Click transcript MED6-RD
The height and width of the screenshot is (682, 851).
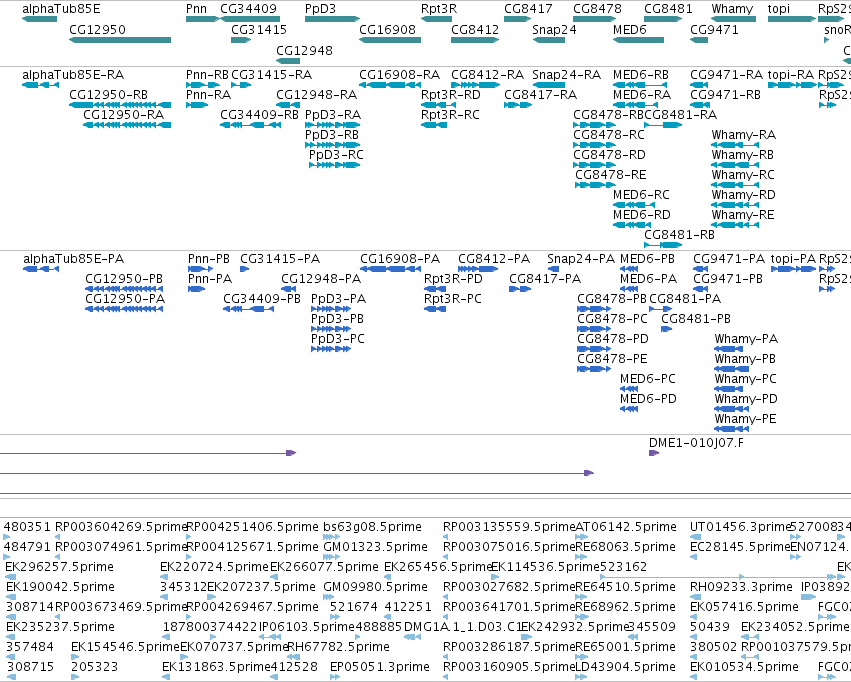[642, 215]
